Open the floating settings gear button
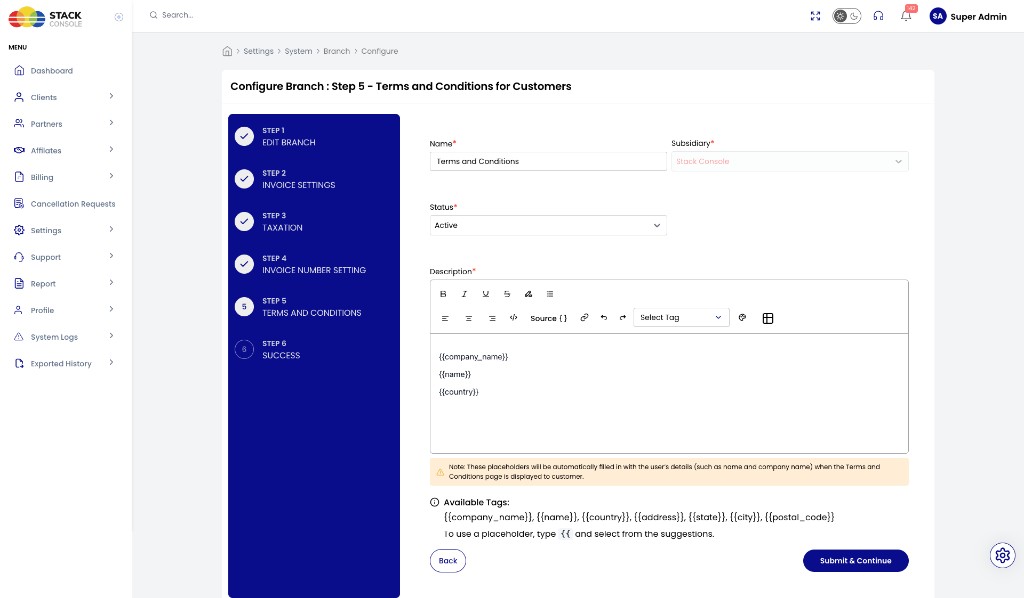This screenshot has width=1024, height=598. click(1002, 556)
